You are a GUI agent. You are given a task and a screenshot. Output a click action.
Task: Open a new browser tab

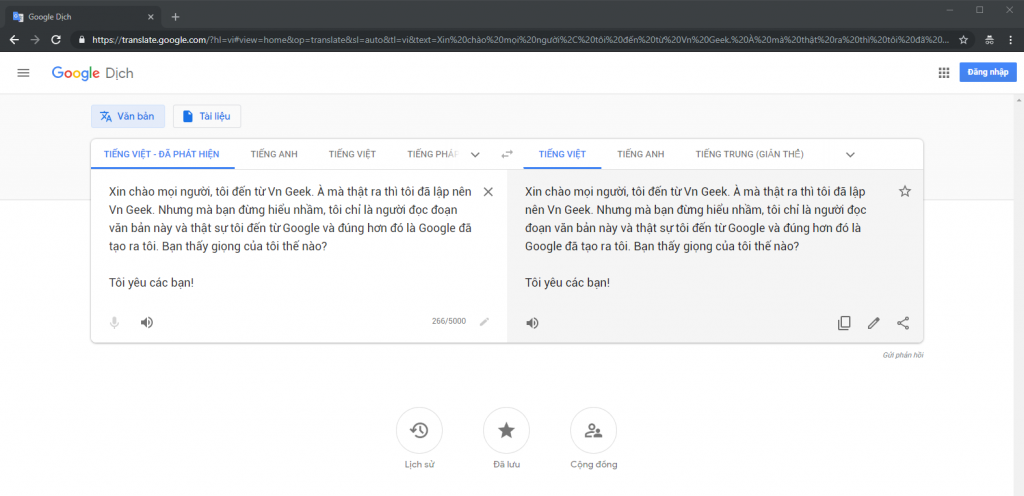point(175,17)
